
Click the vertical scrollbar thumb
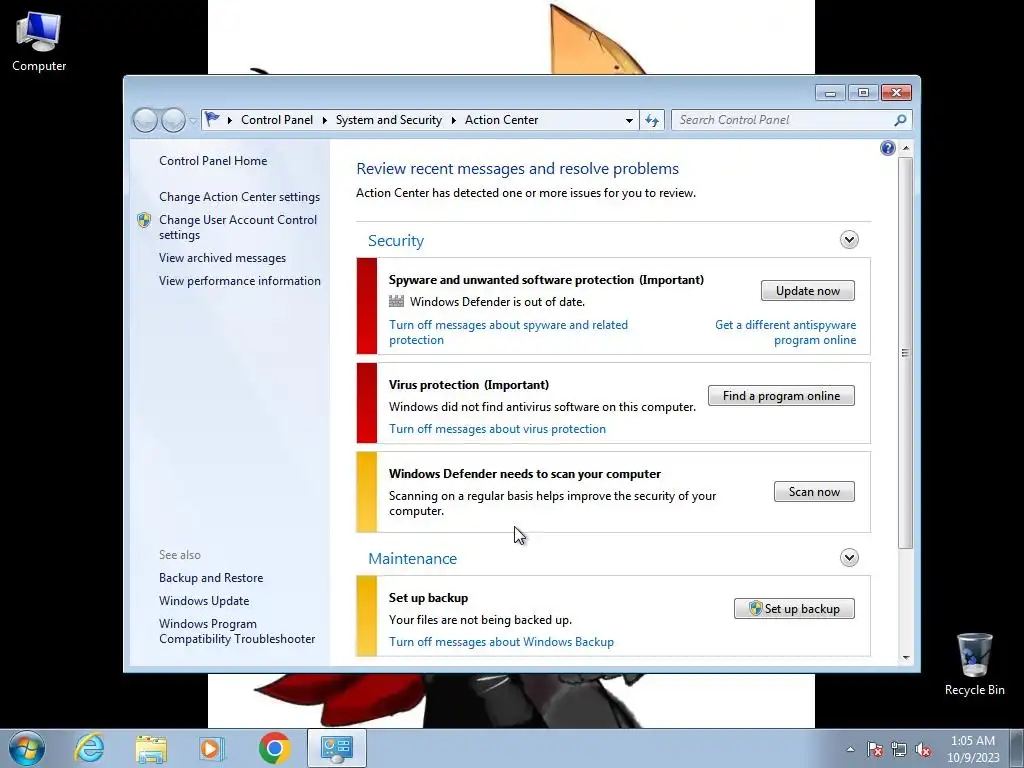click(905, 353)
